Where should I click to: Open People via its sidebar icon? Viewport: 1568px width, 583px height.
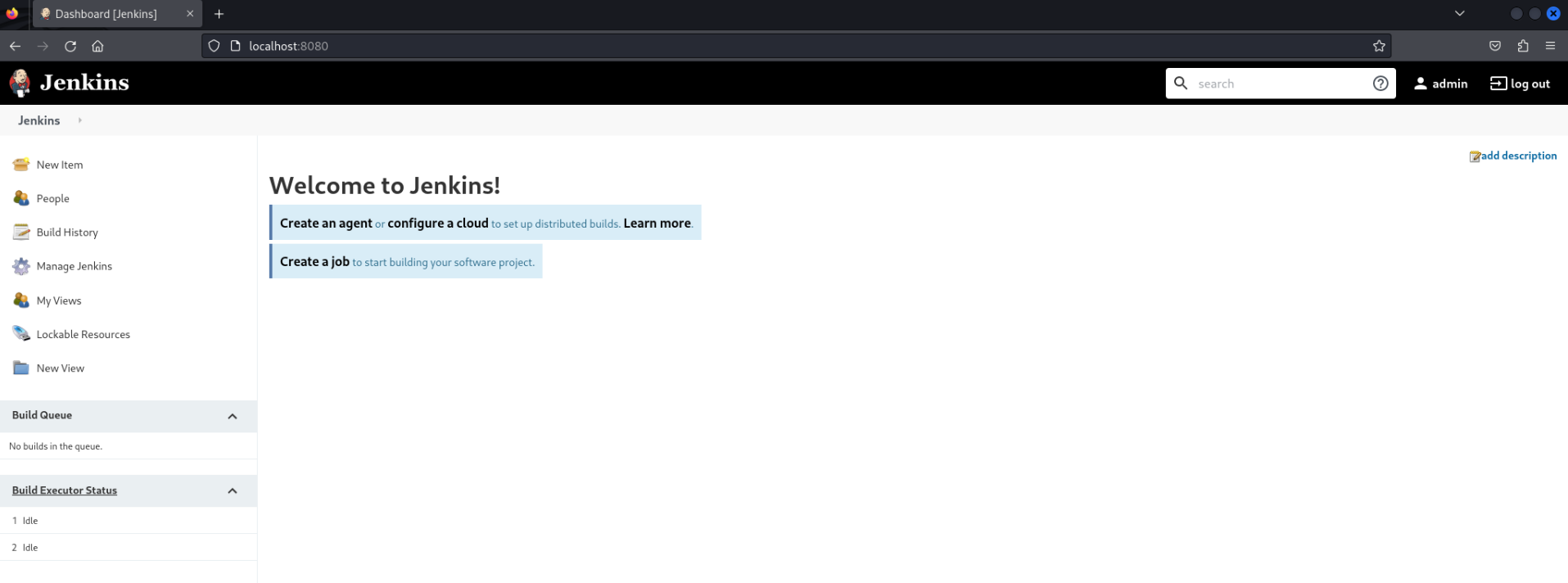(21, 198)
